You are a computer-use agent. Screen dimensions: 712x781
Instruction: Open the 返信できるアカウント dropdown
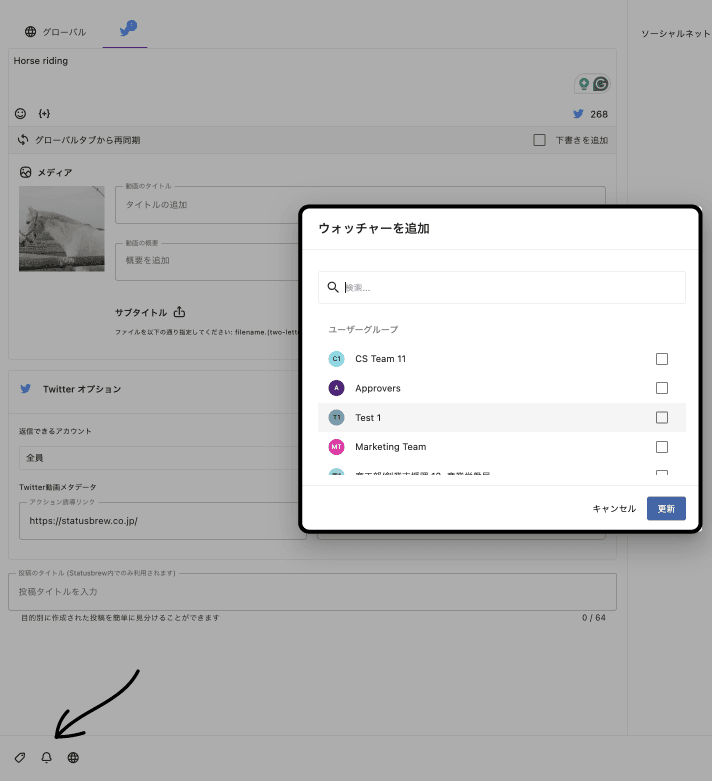(160, 458)
